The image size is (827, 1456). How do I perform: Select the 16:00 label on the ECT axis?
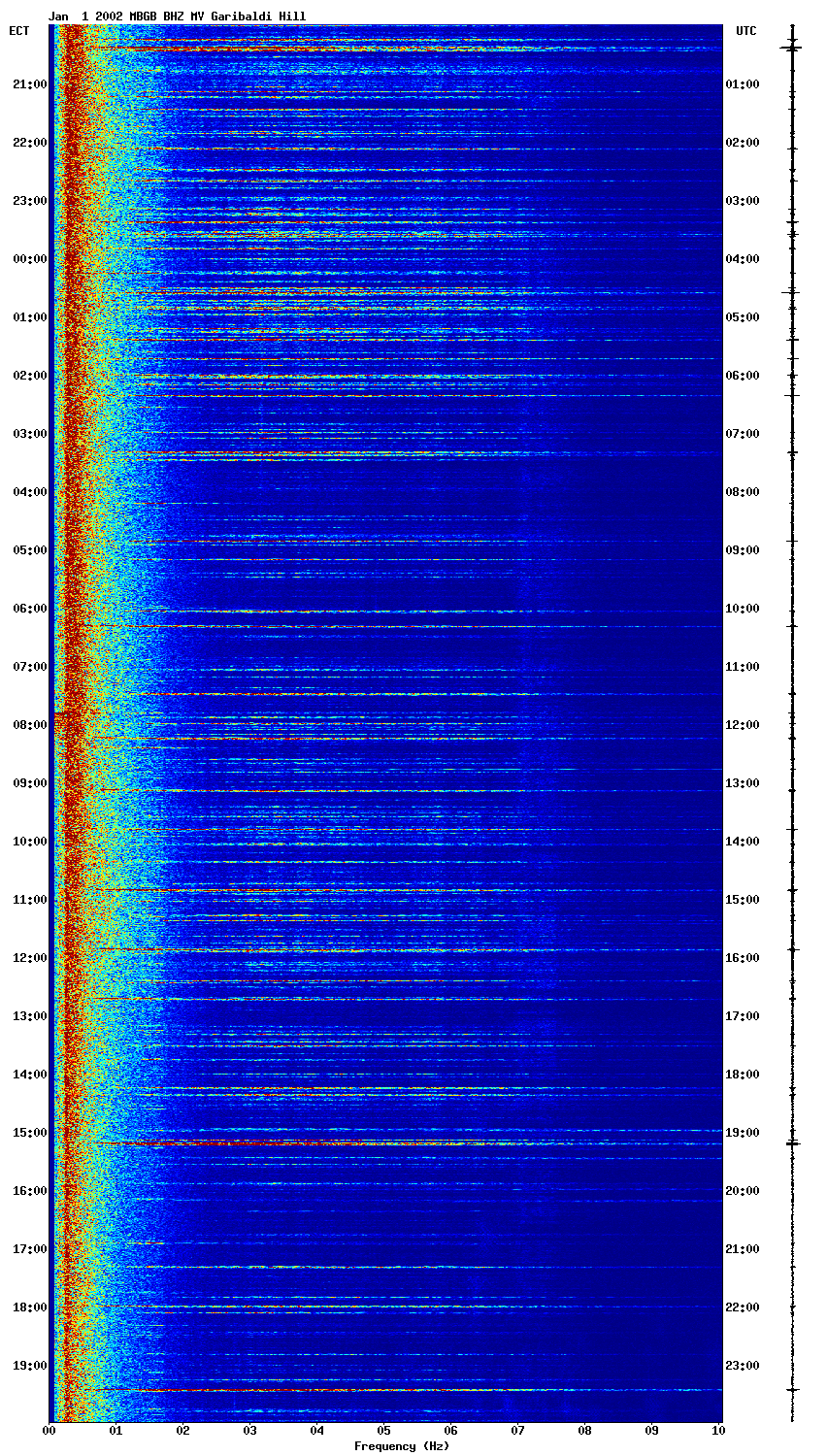pyautogui.click(x=29, y=1191)
